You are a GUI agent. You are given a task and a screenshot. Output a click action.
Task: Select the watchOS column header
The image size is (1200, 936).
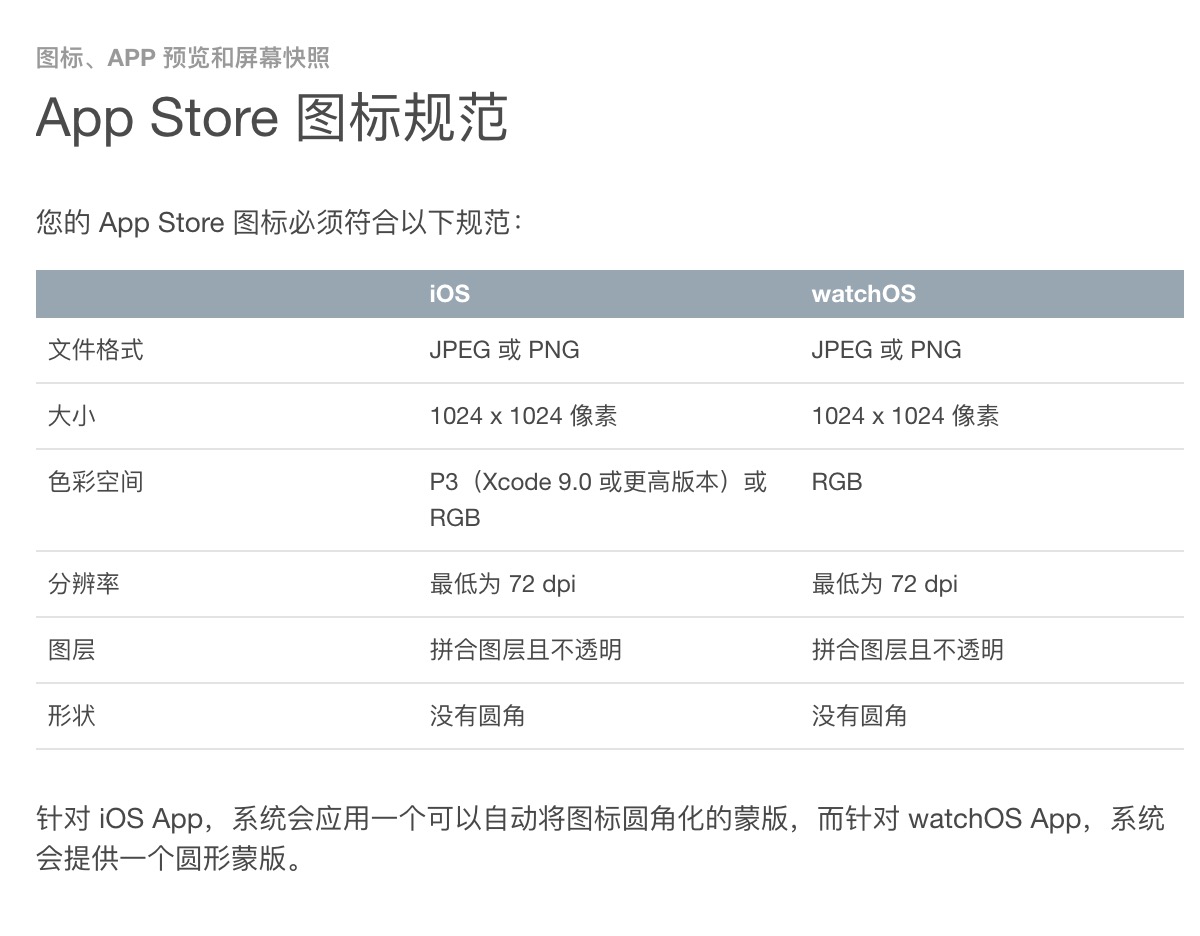pyautogui.click(x=864, y=294)
